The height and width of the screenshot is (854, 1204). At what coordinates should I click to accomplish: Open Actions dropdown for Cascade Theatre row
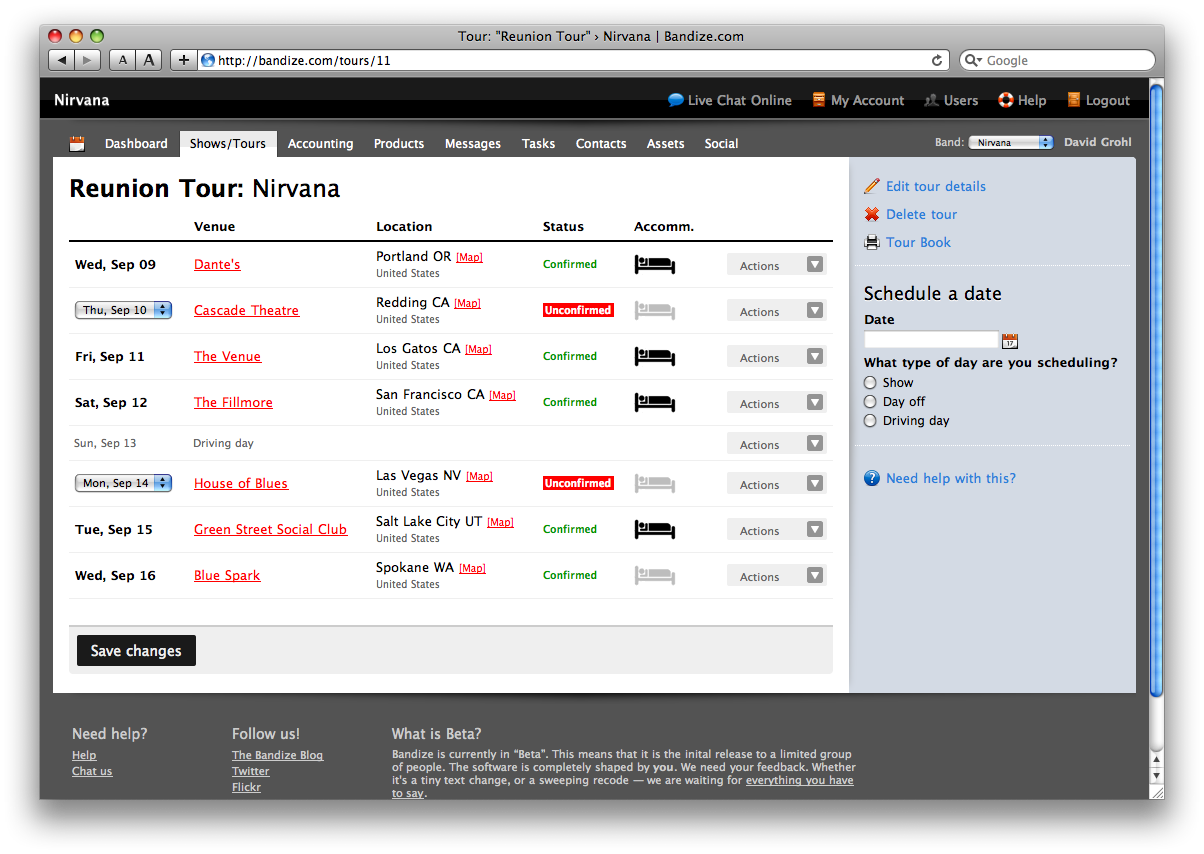[x=777, y=311]
